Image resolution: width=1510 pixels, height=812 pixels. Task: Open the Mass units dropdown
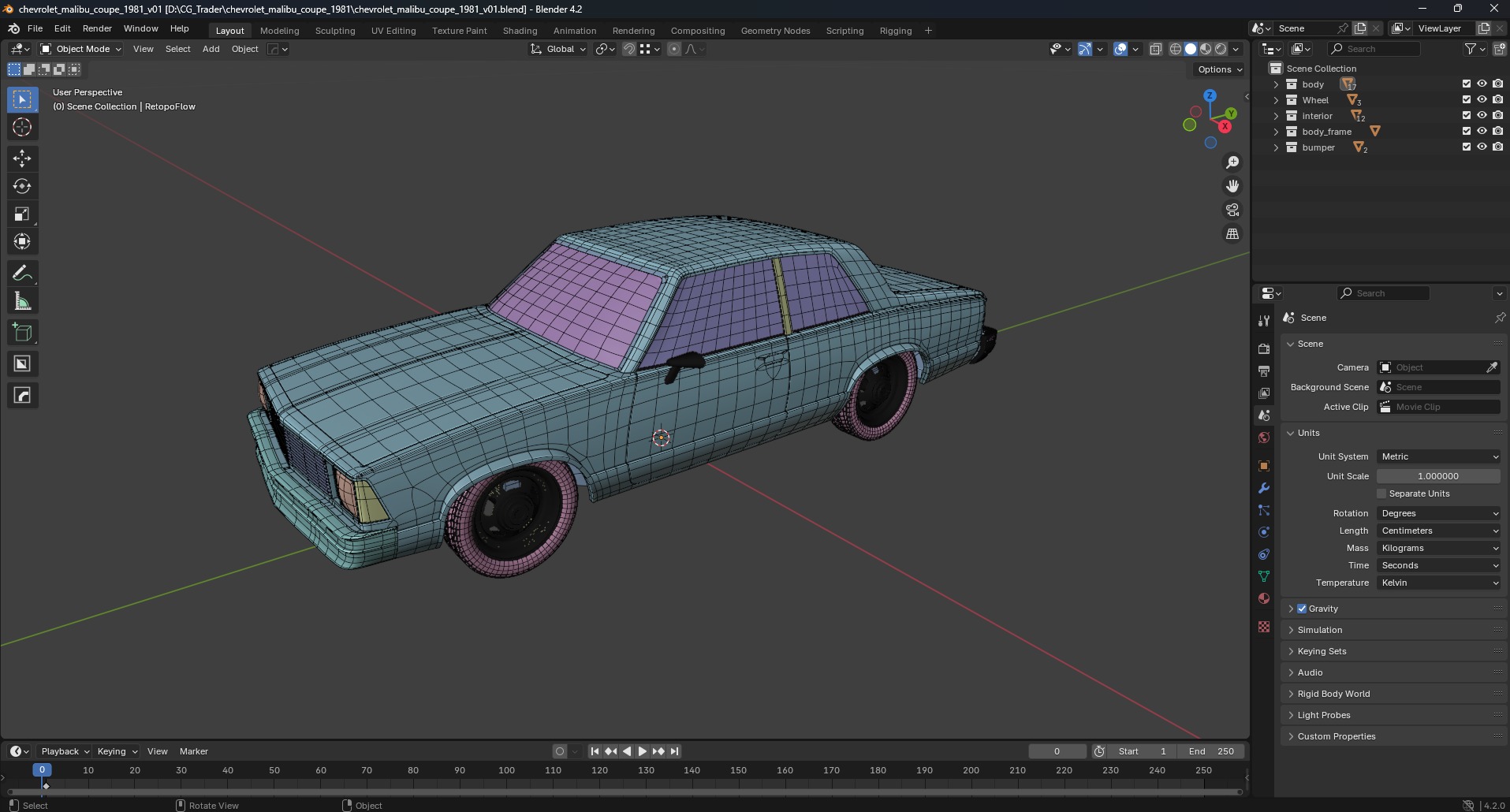pos(1438,548)
